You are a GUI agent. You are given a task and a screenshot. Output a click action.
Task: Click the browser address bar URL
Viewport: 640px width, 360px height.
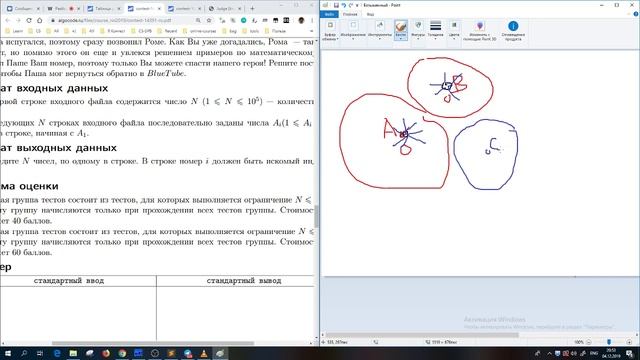pos(115,20)
